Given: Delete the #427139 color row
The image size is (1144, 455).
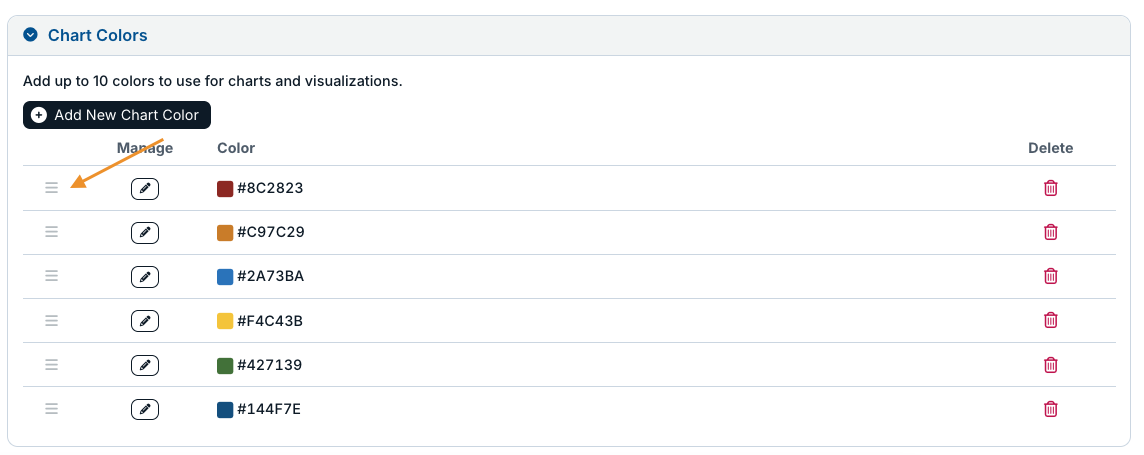Looking at the screenshot, I should pyautogui.click(x=1051, y=365).
